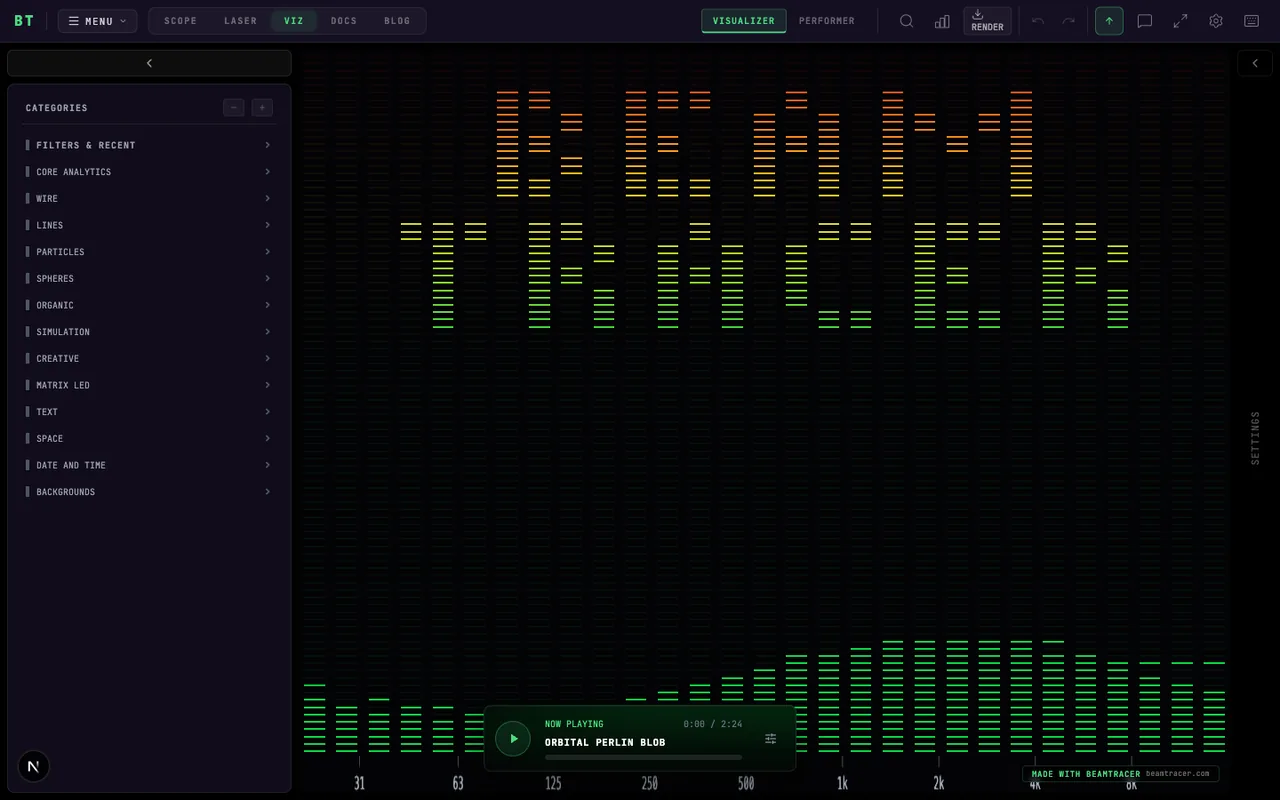Click the round N badge icon
The image size is (1280, 800).
click(x=33, y=766)
